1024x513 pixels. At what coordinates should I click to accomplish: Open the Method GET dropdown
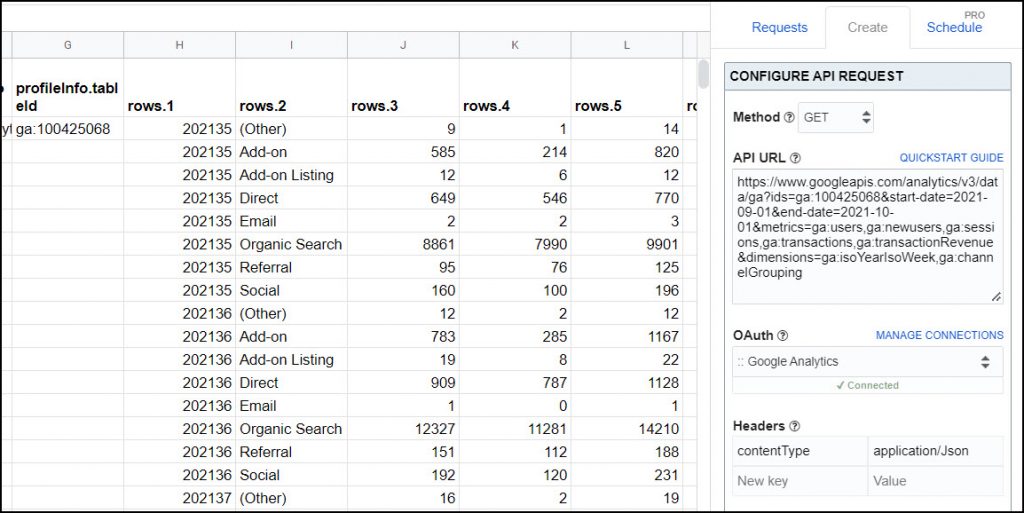coord(836,117)
